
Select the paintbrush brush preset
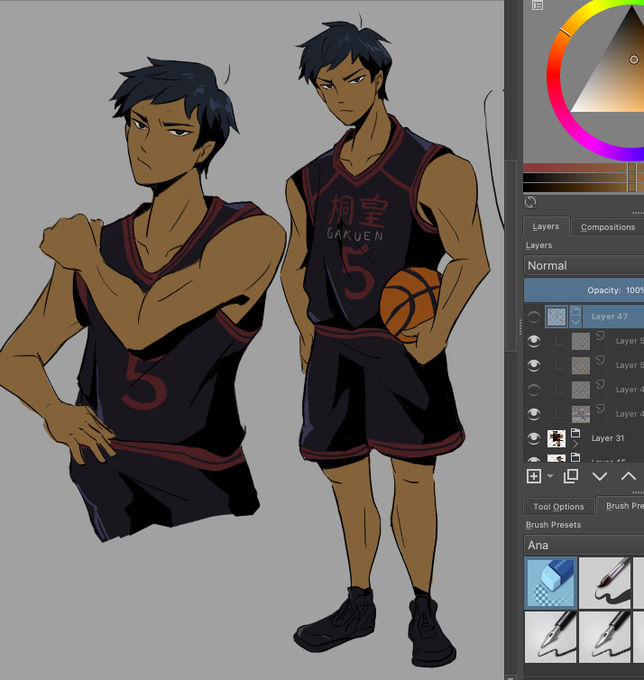pos(605,582)
